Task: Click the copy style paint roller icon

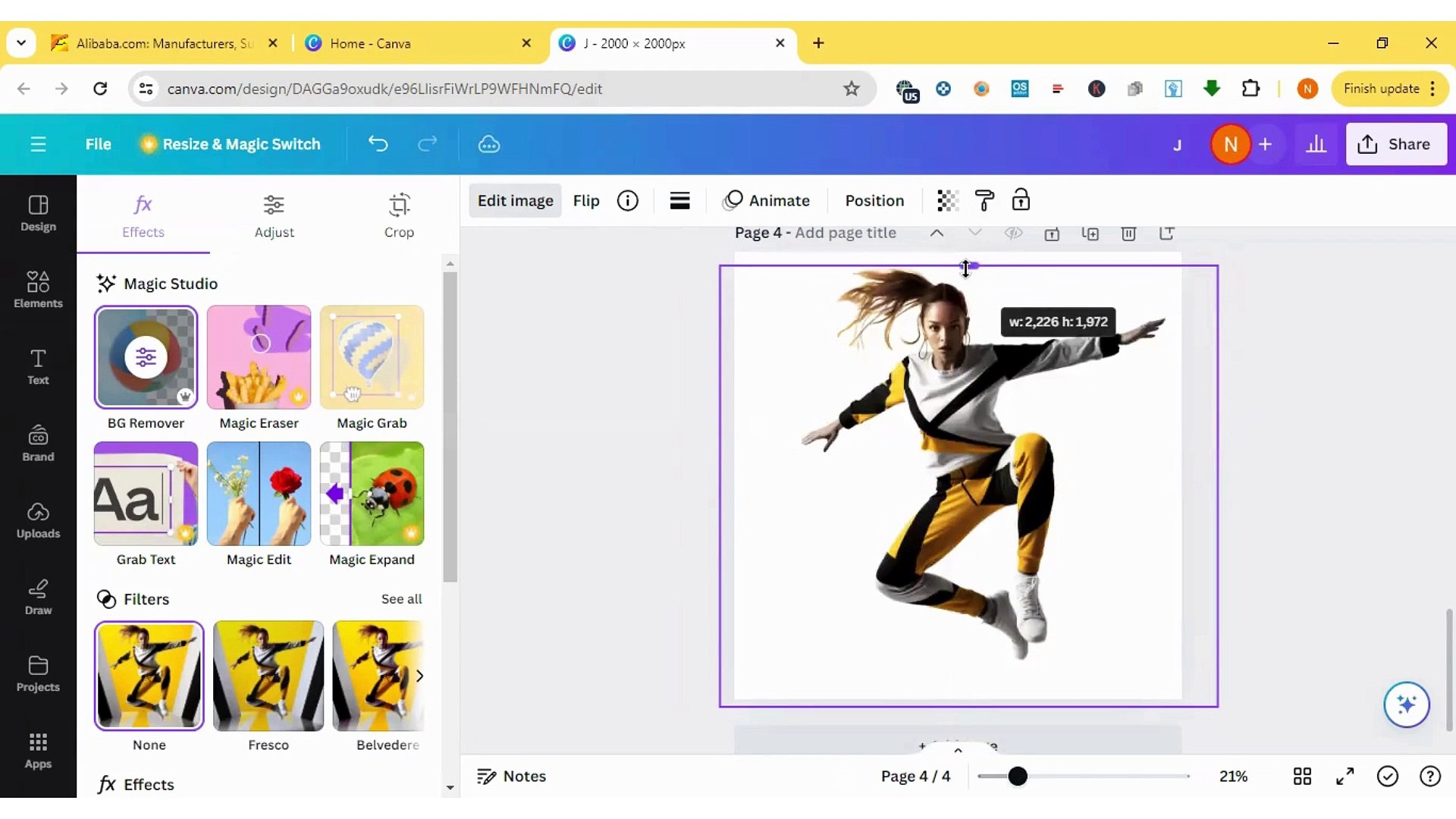Action: pyautogui.click(x=984, y=200)
